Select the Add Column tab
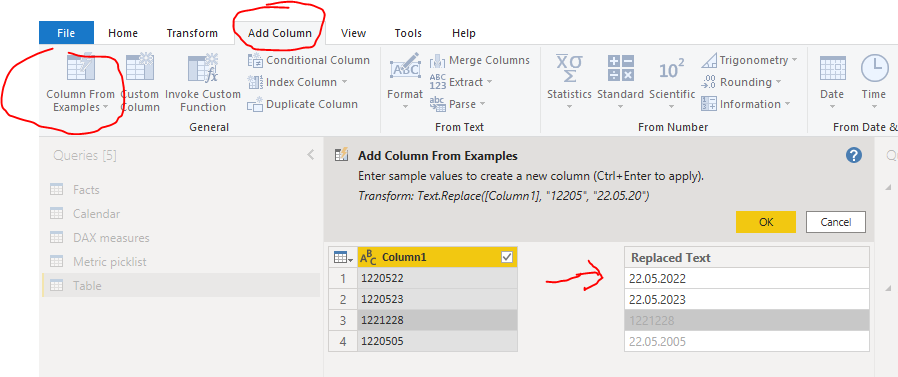 [x=279, y=33]
